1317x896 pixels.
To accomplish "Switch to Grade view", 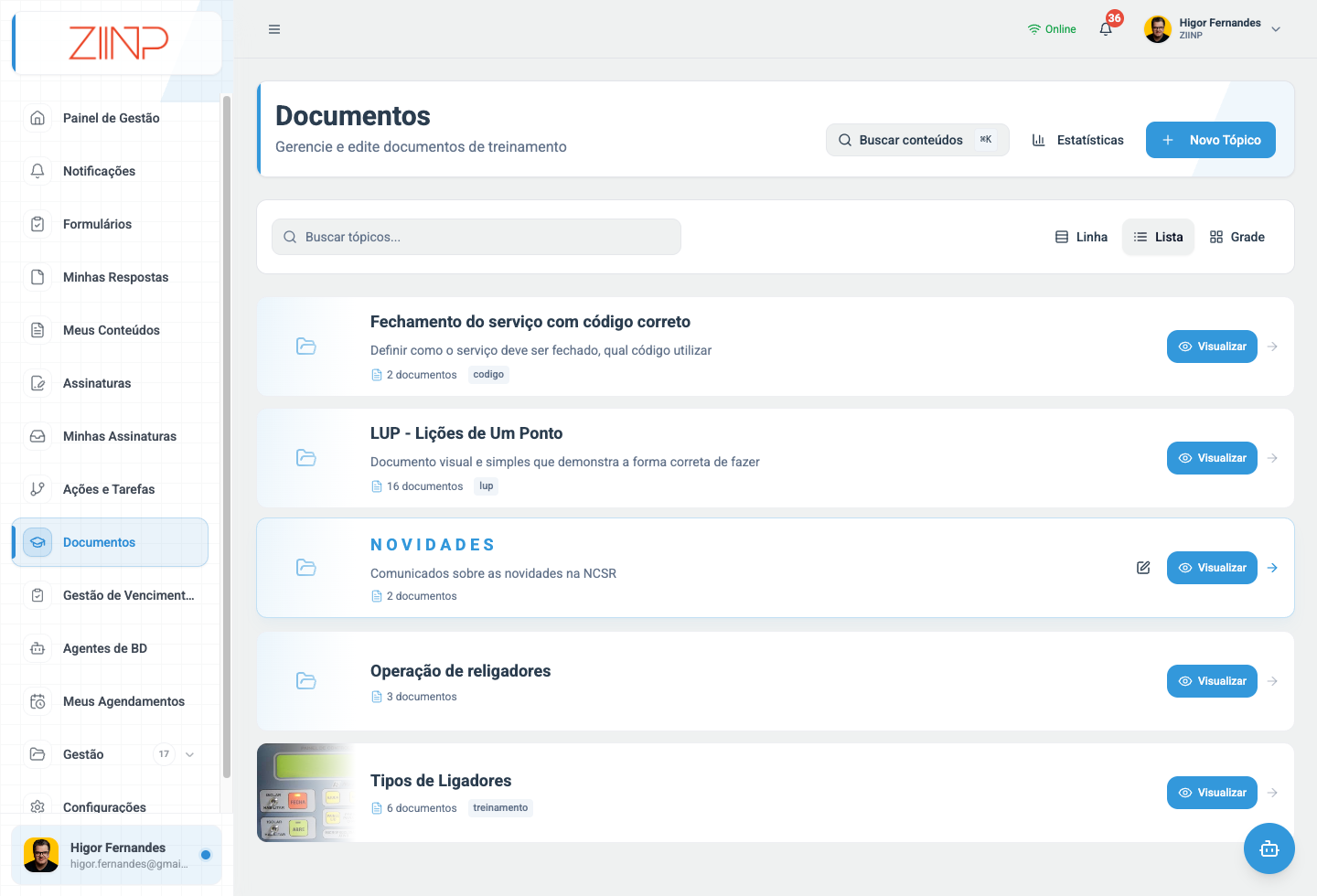I will (1237, 237).
